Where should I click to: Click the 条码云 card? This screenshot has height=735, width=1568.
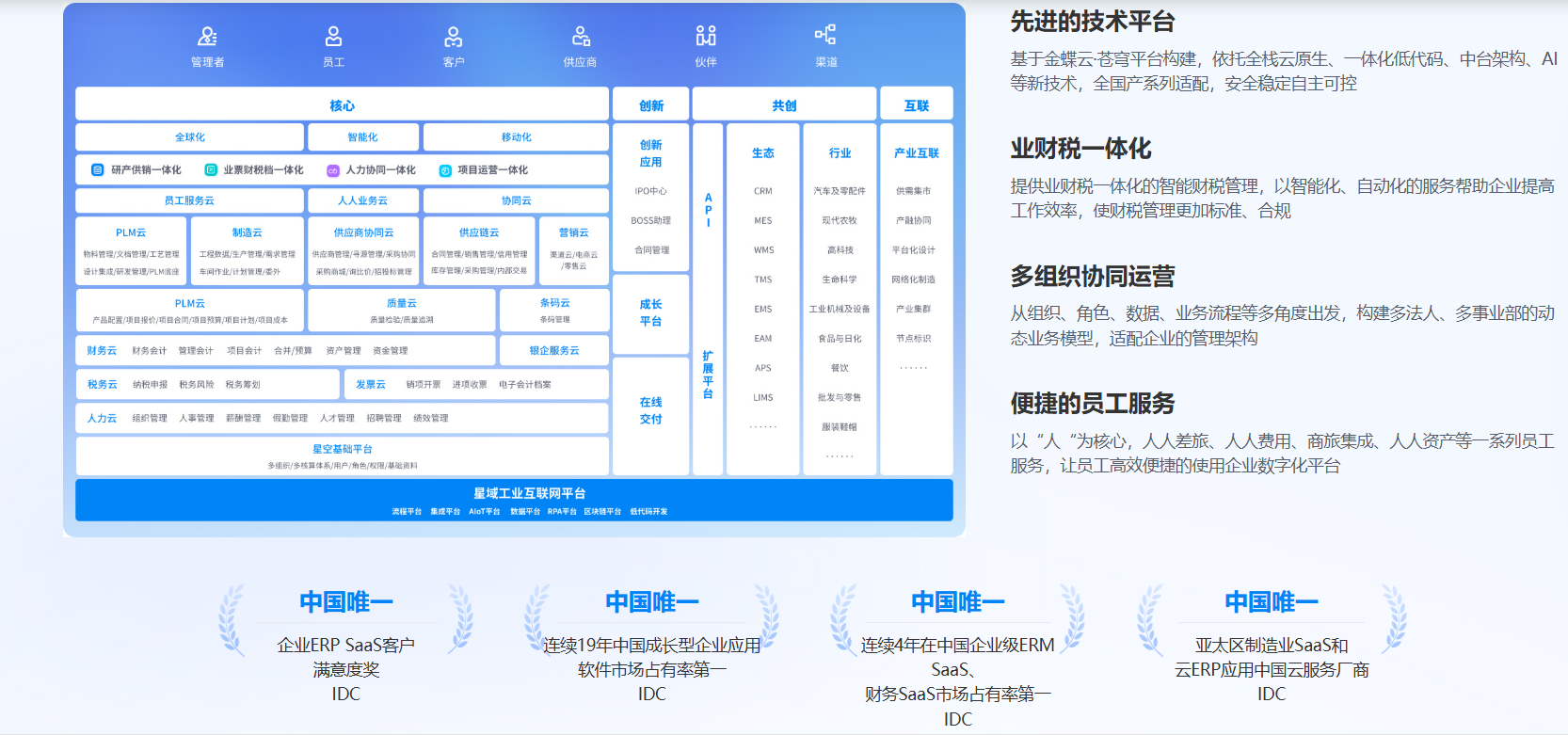pyautogui.click(x=554, y=310)
